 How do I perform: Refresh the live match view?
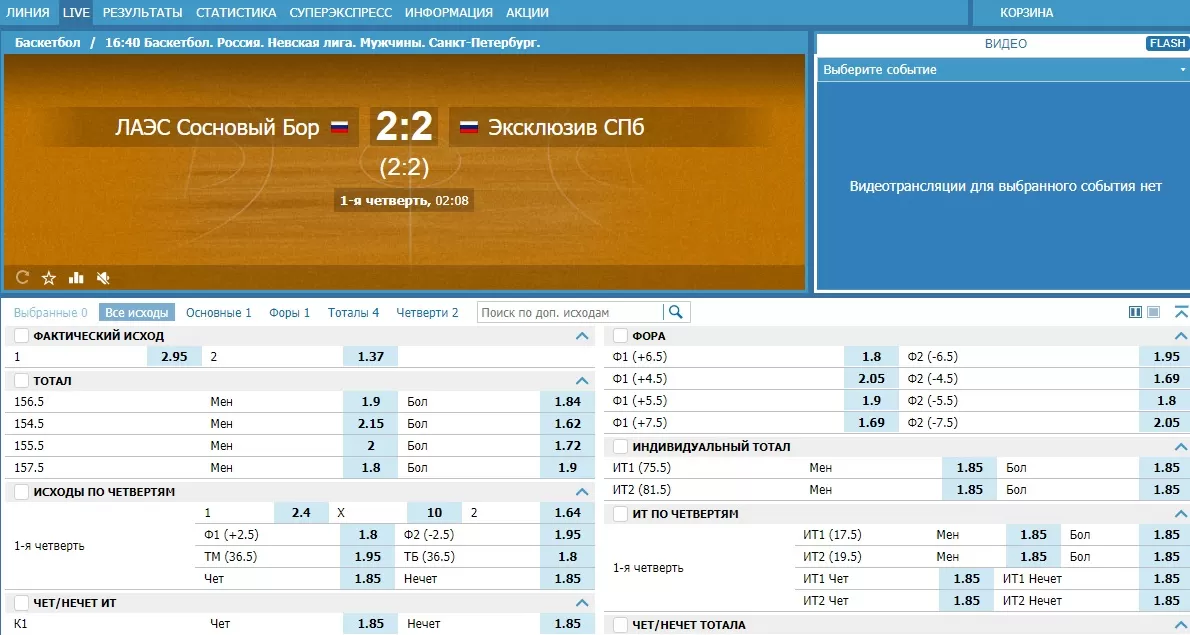21,278
